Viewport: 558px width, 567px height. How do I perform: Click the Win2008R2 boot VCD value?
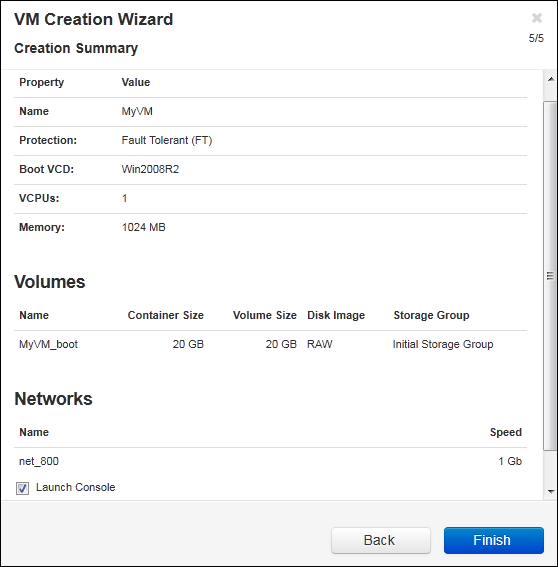150,169
